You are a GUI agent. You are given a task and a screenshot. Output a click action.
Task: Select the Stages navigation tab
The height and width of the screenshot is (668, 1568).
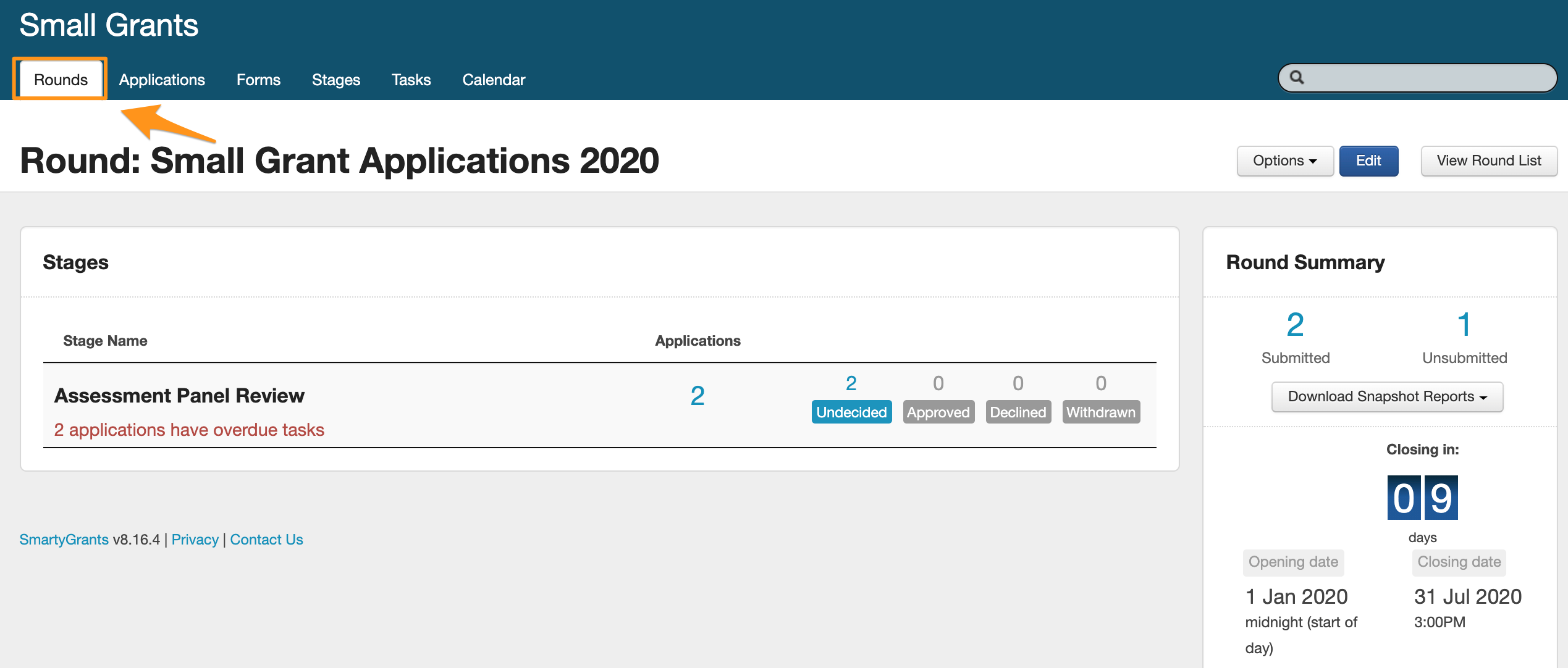335,80
